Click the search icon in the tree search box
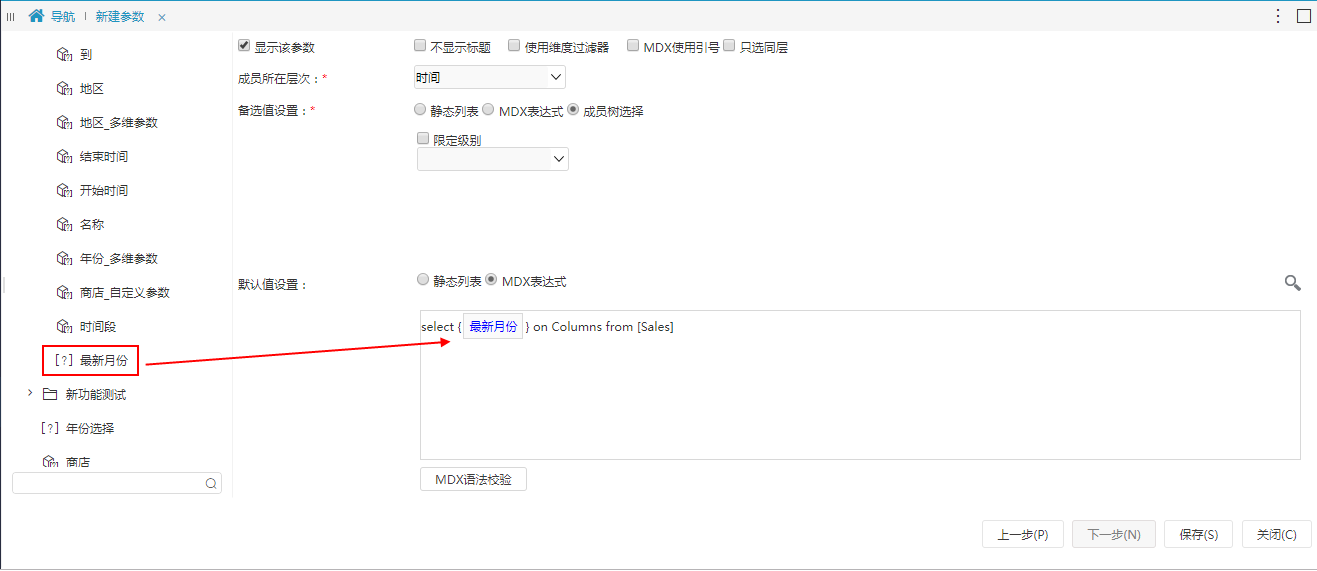This screenshot has width=1317, height=571. click(x=211, y=483)
